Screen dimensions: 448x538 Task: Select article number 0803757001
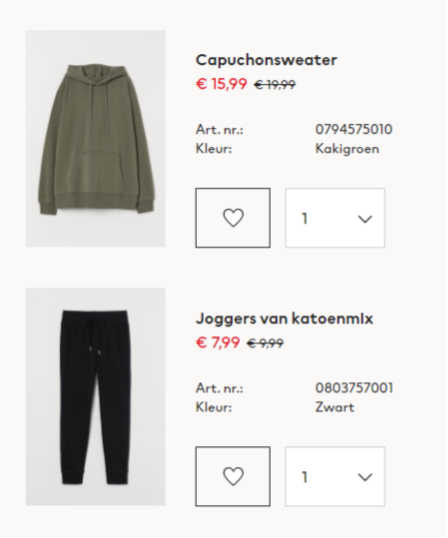click(354, 388)
